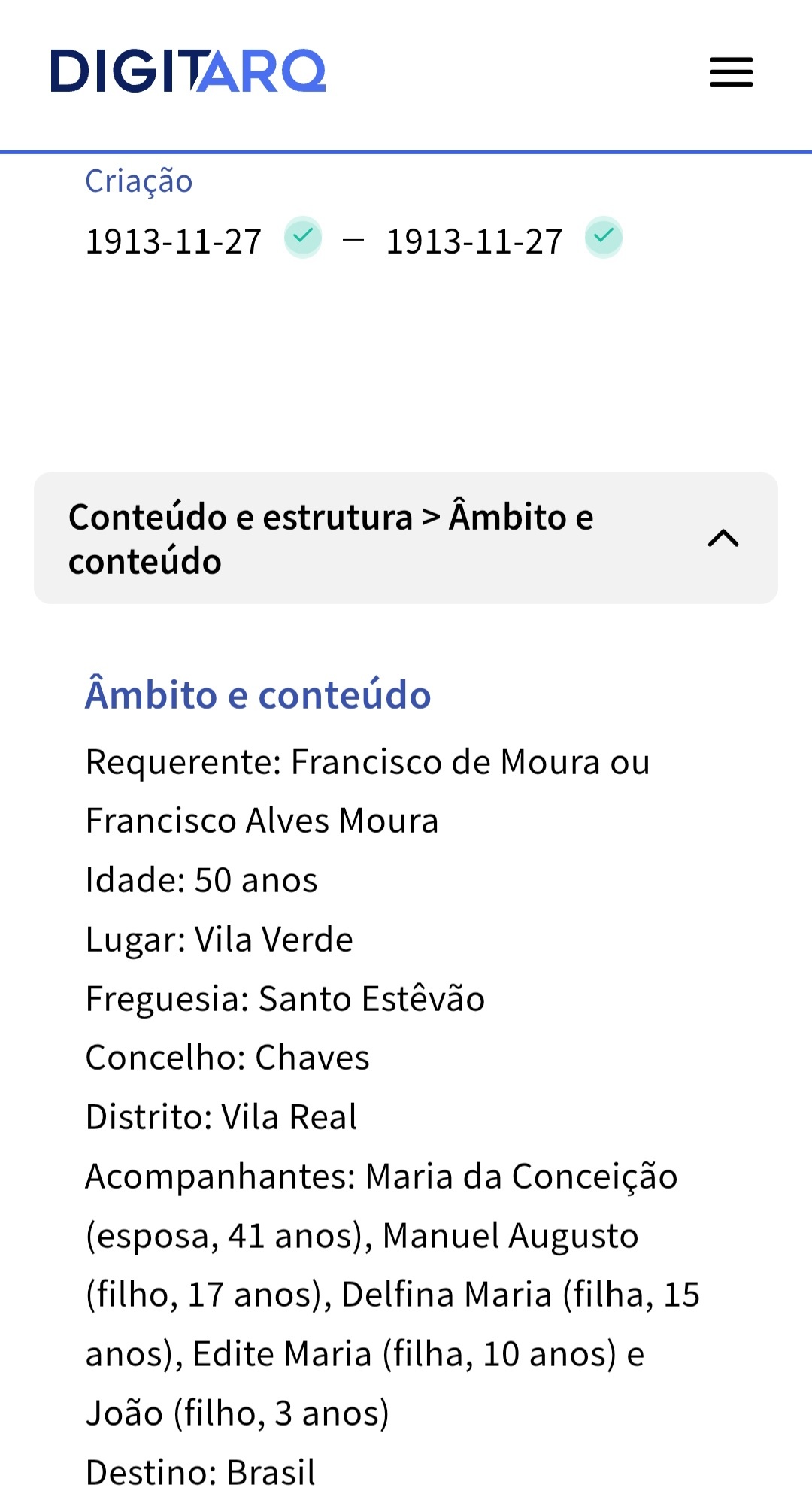Click the Acompanhantes: Maria da Conceição text
Screen dimensions: 812x1509
(381, 1177)
